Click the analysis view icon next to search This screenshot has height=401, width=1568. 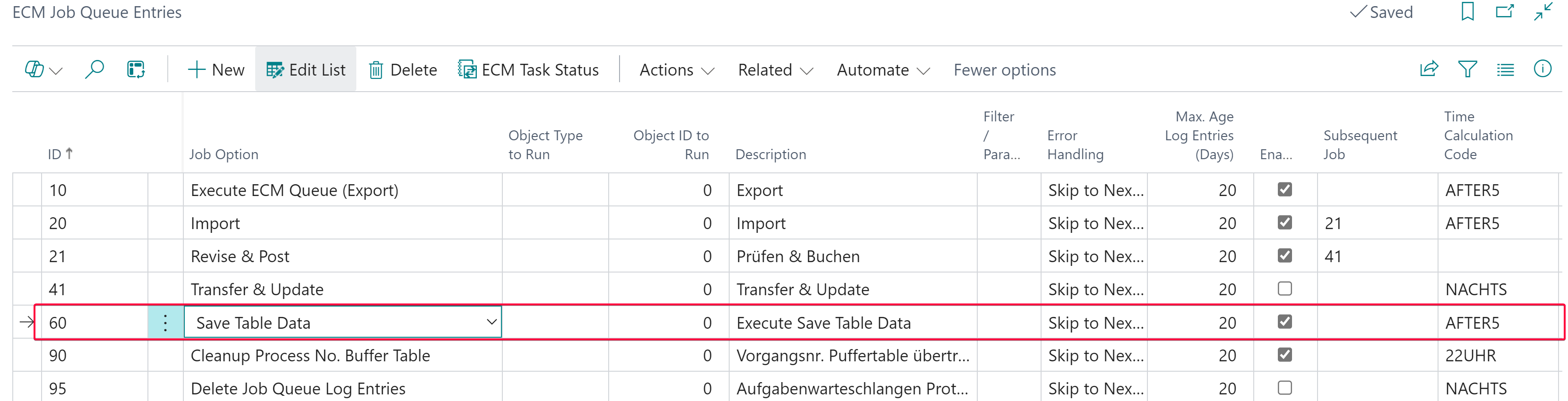pyautogui.click(x=136, y=70)
